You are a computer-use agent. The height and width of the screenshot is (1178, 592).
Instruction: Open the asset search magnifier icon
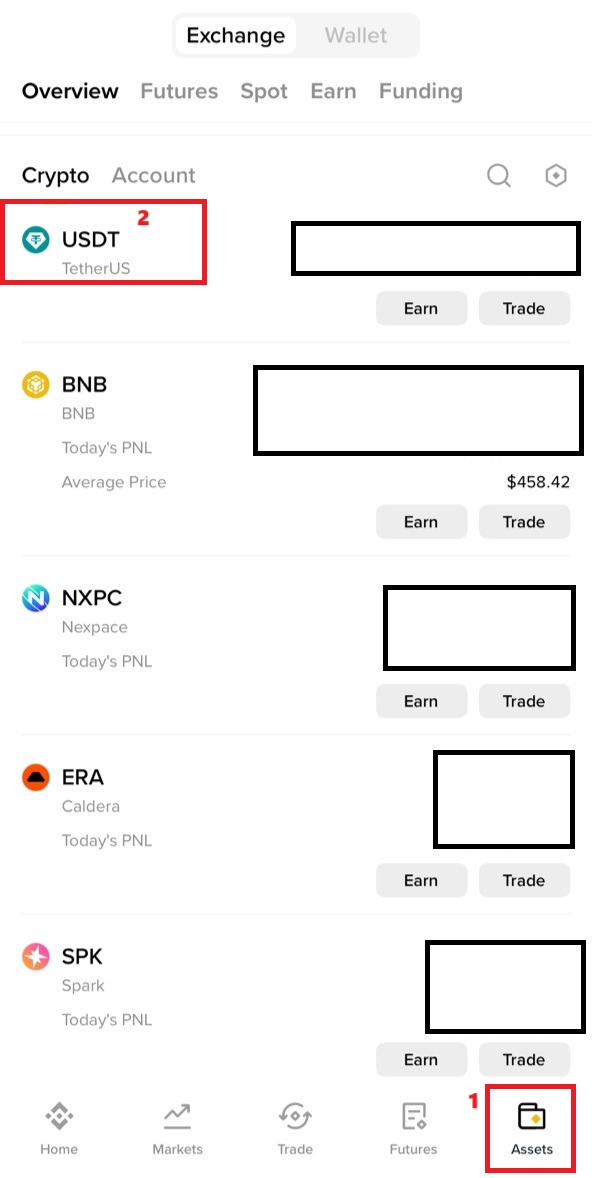tap(499, 176)
